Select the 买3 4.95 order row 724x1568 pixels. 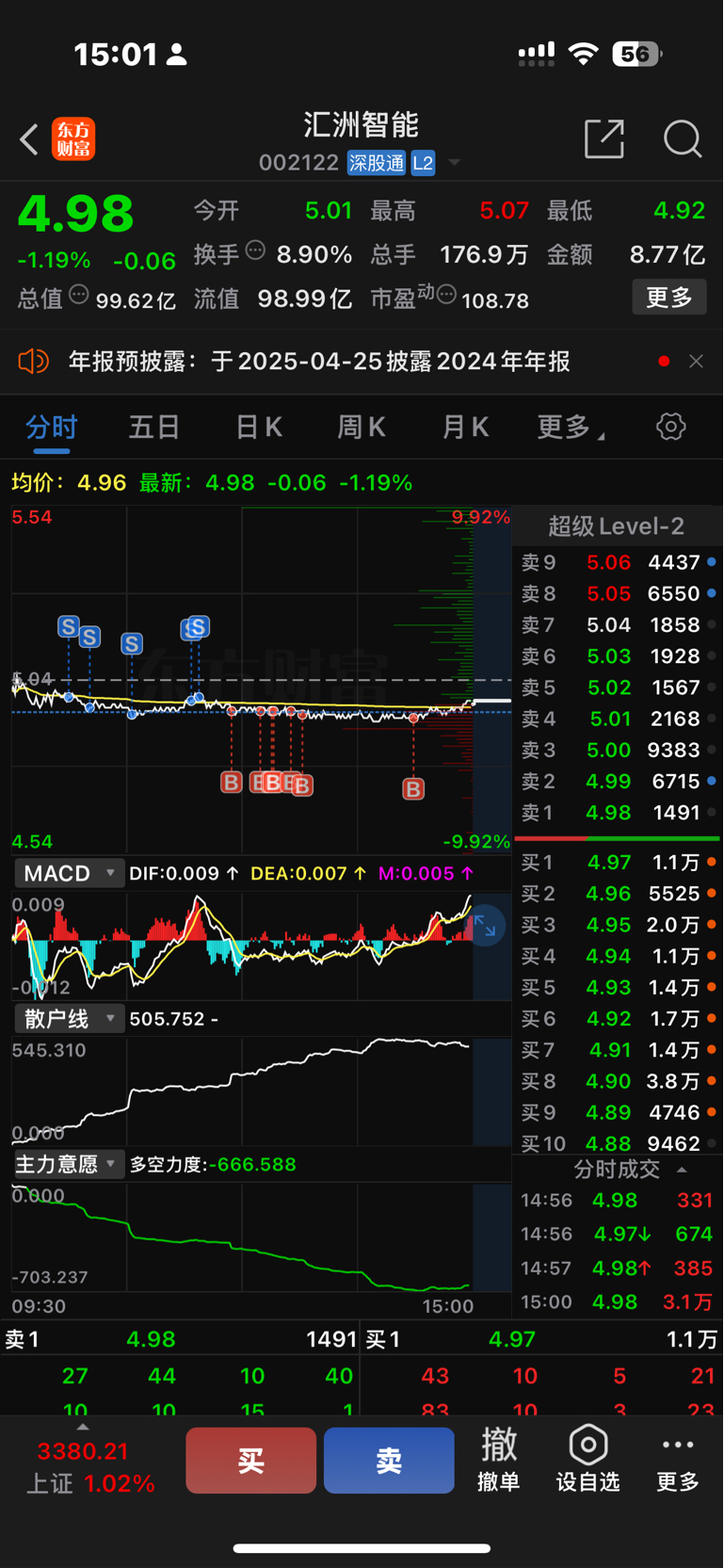click(x=619, y=925)
